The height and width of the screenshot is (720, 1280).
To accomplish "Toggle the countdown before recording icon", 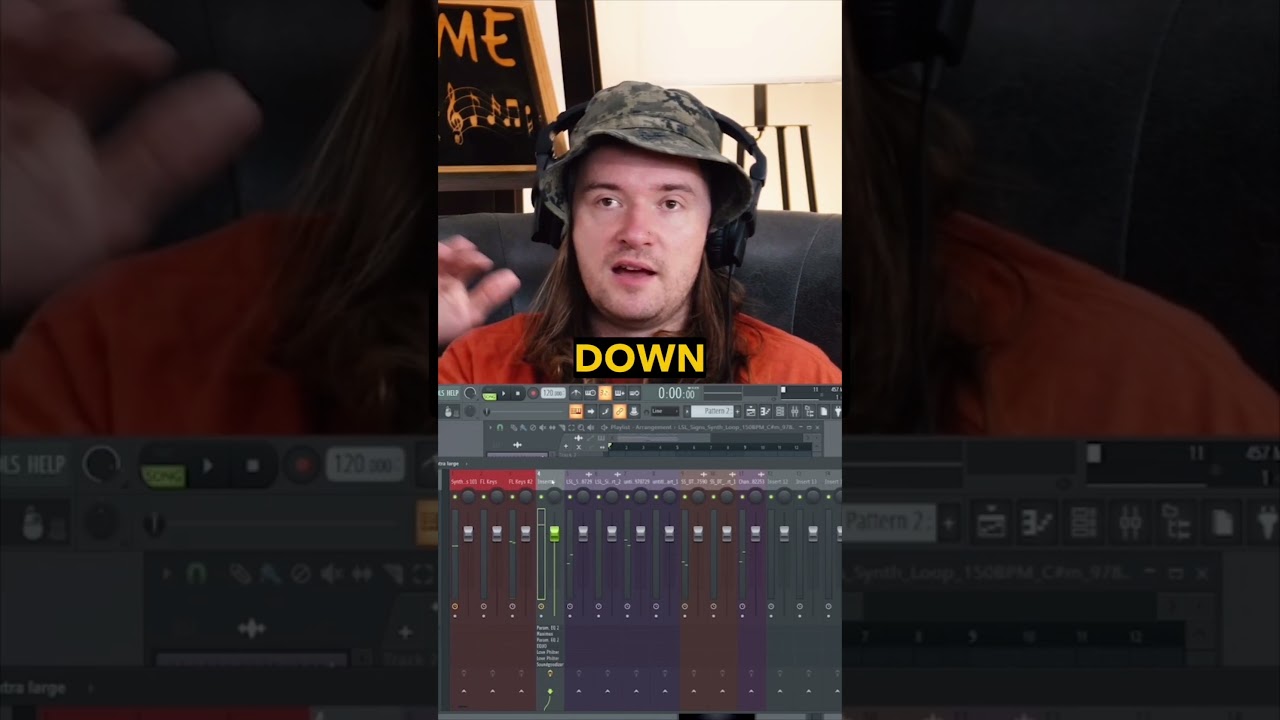I will pos(605,393).
